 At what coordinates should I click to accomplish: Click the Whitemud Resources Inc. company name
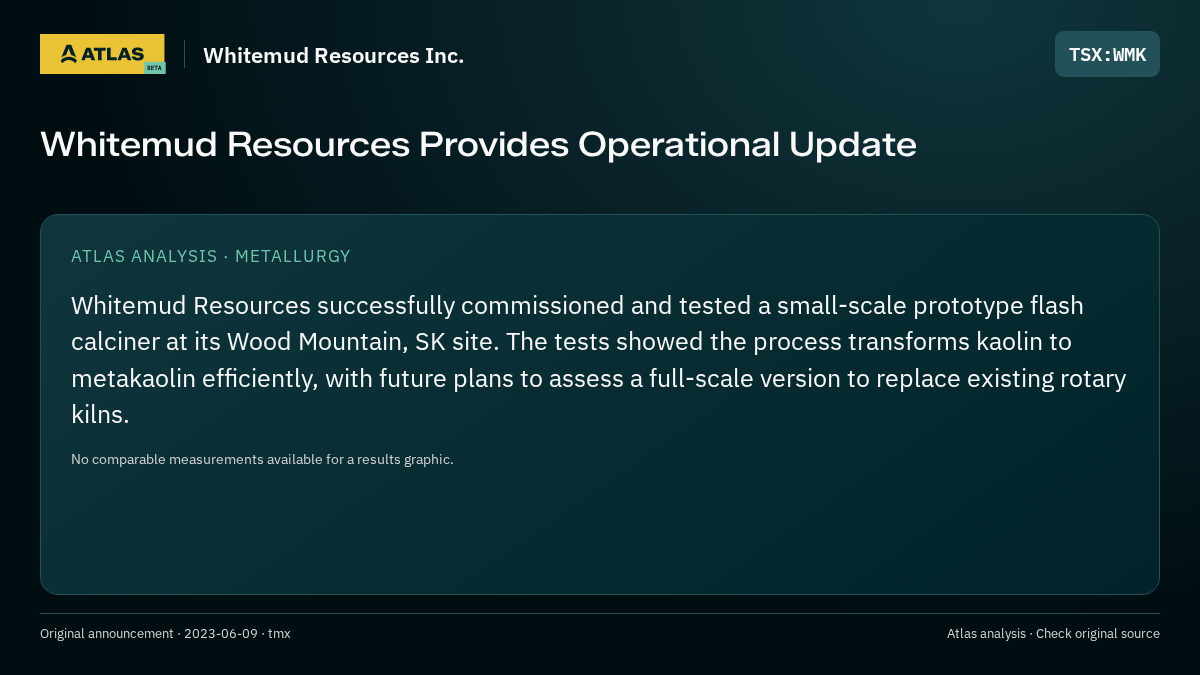[x=333, y=55]
